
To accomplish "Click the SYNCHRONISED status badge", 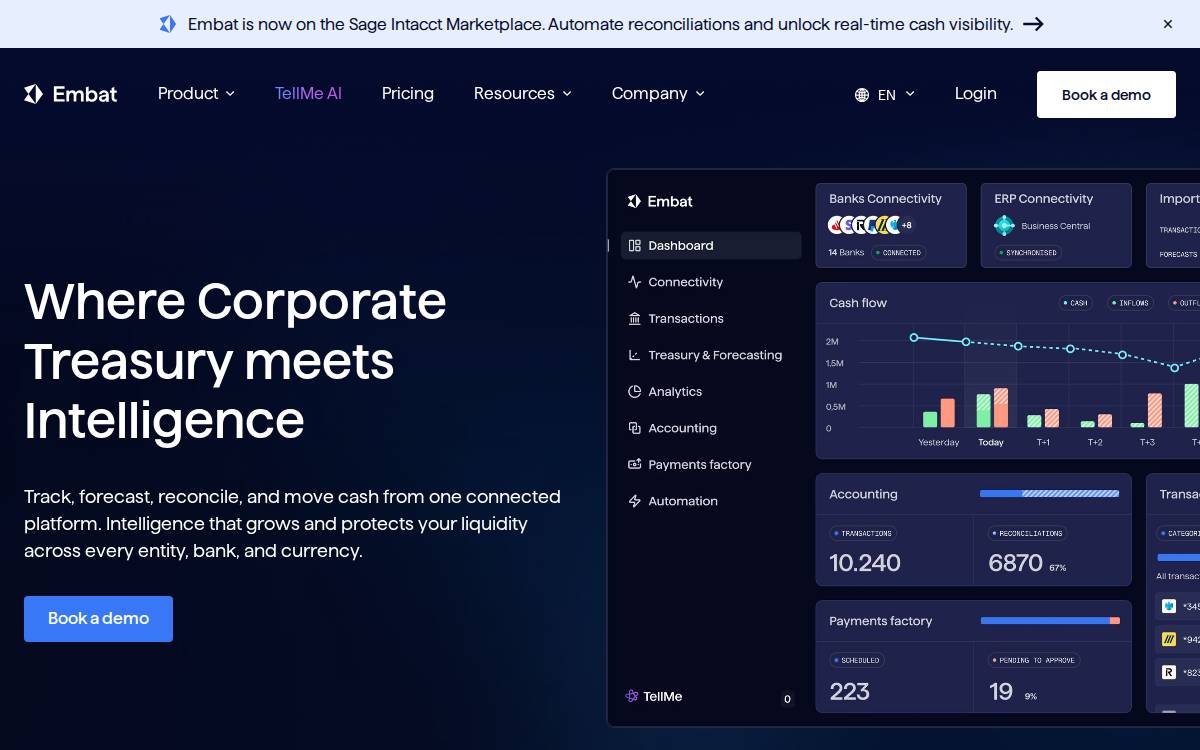I will pos(1028,253).
